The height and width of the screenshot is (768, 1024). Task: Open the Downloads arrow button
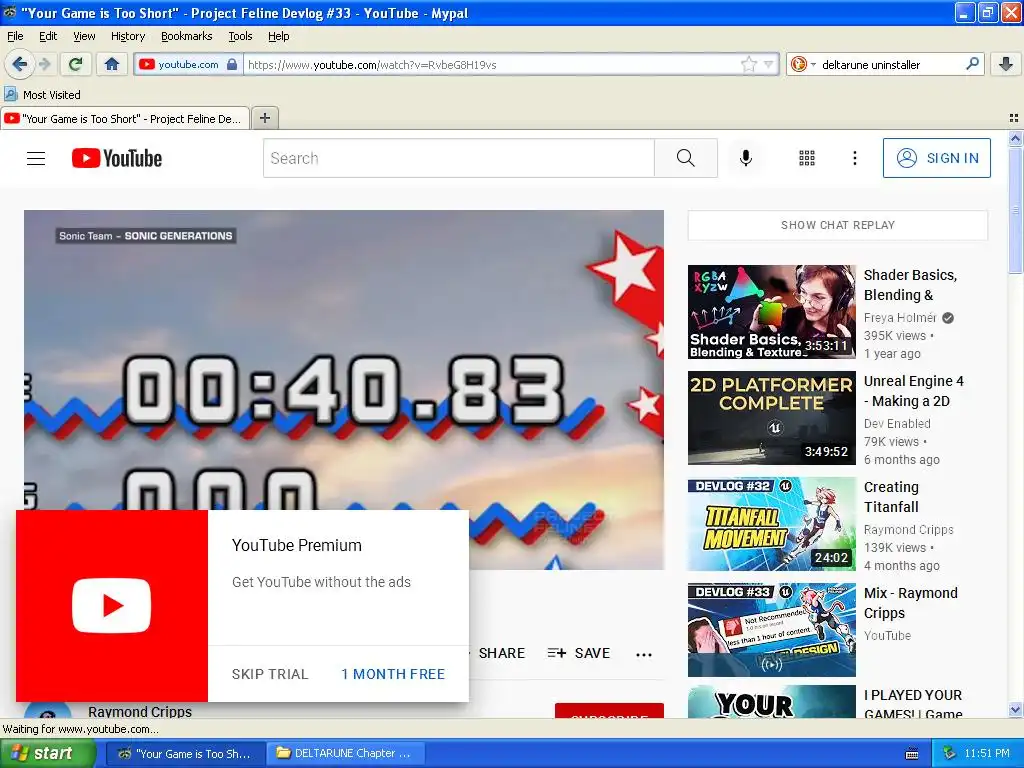(x=1006, y=64)
